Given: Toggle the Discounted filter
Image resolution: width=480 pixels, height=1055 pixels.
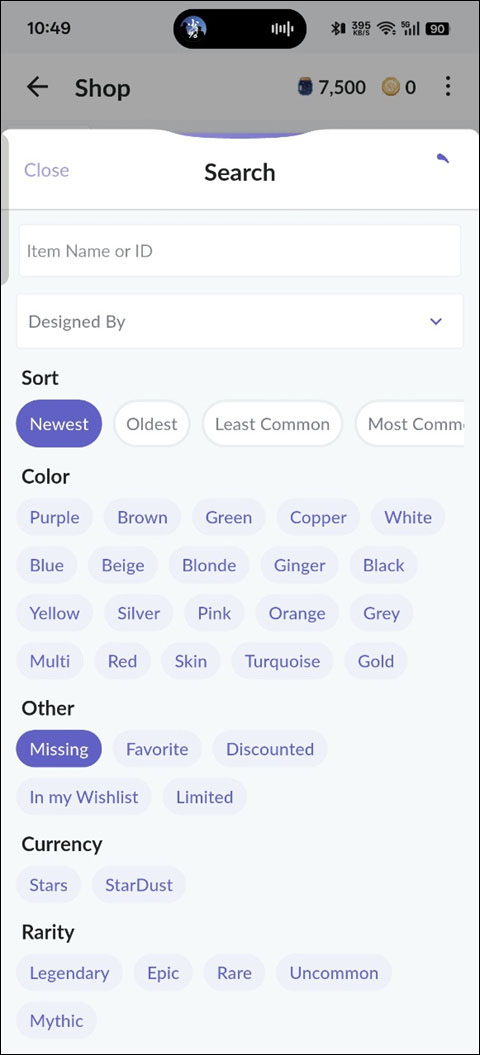Looking at the screenshot, I should tap(270, 749).
